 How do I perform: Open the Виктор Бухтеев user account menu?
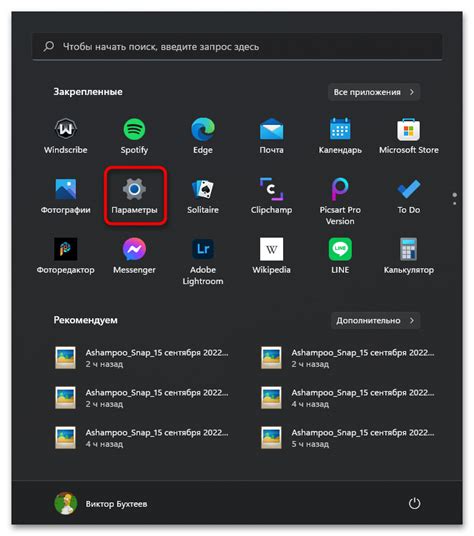[x=101, y=504]
